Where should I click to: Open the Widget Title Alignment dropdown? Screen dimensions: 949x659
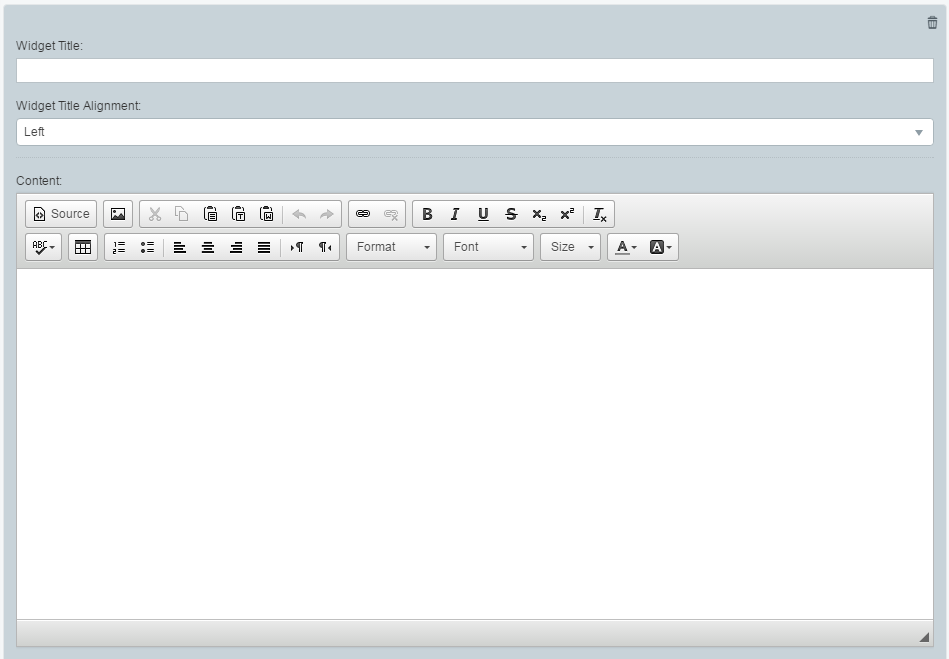(x=474, y=132)
